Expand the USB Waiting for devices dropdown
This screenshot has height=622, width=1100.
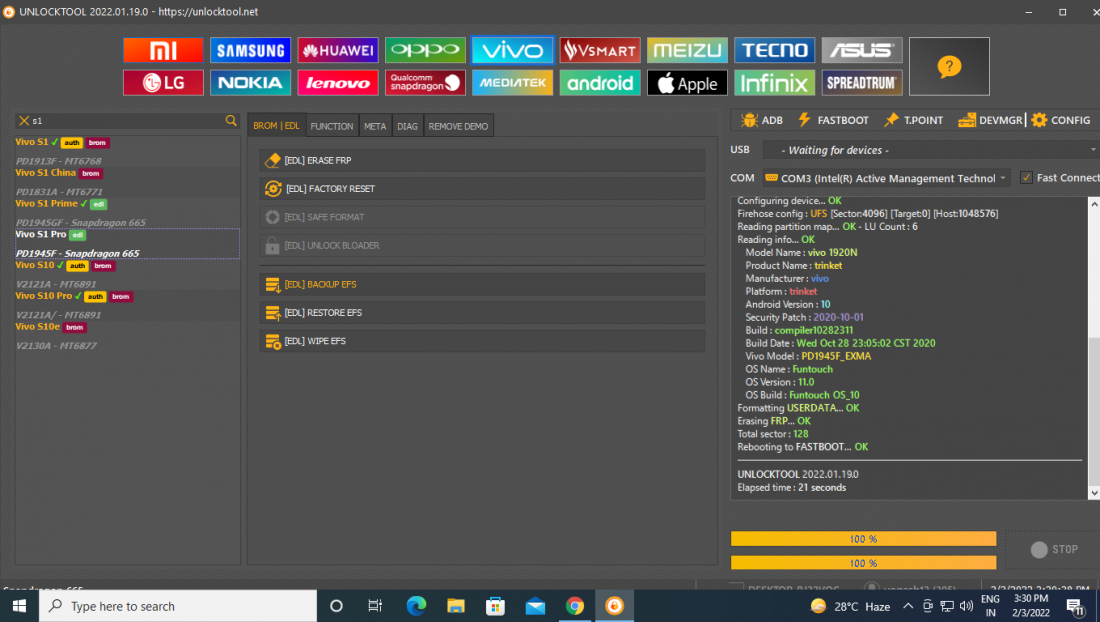click(930, 150)
